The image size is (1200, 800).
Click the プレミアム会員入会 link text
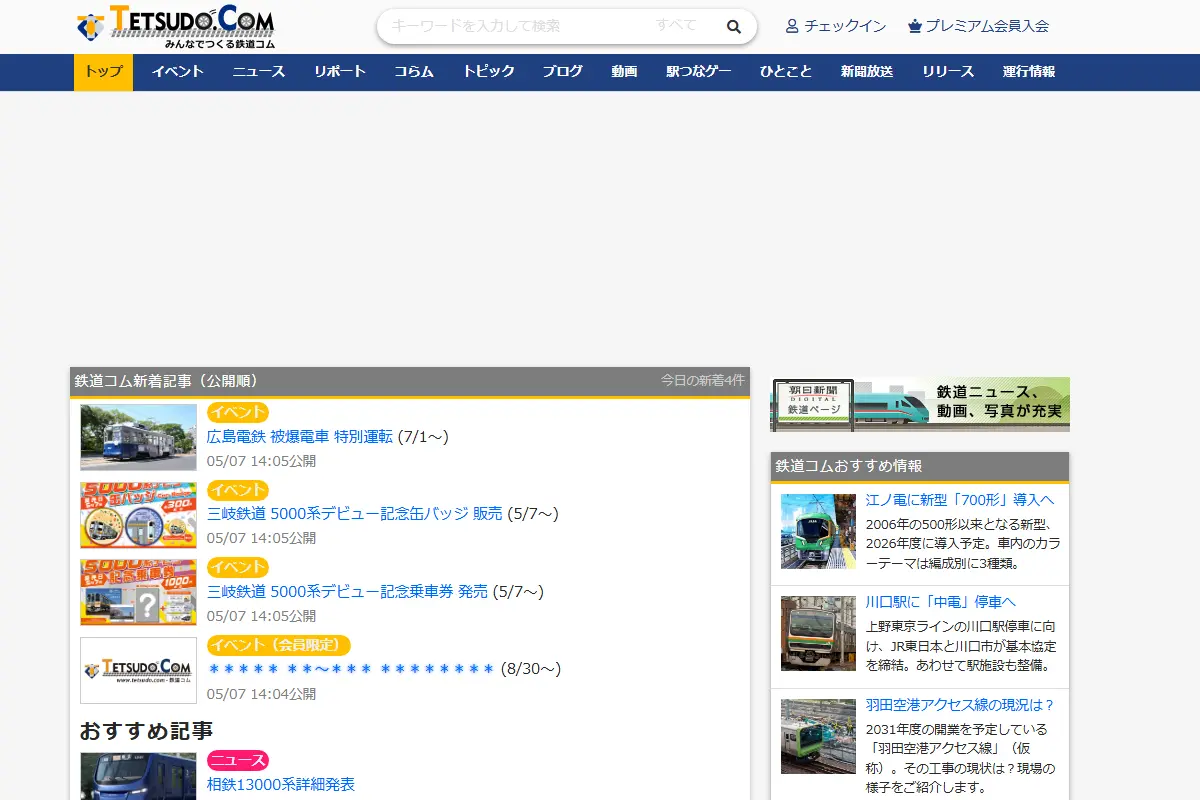[x=987, y=26]
